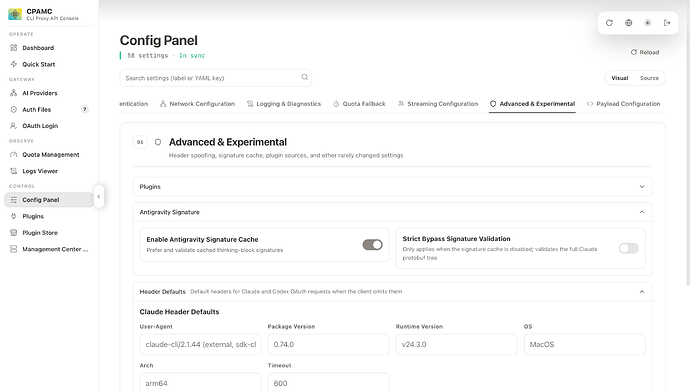
Task: Expand the Plugins section
Action: pyautogui.click(x=392, y=187)
